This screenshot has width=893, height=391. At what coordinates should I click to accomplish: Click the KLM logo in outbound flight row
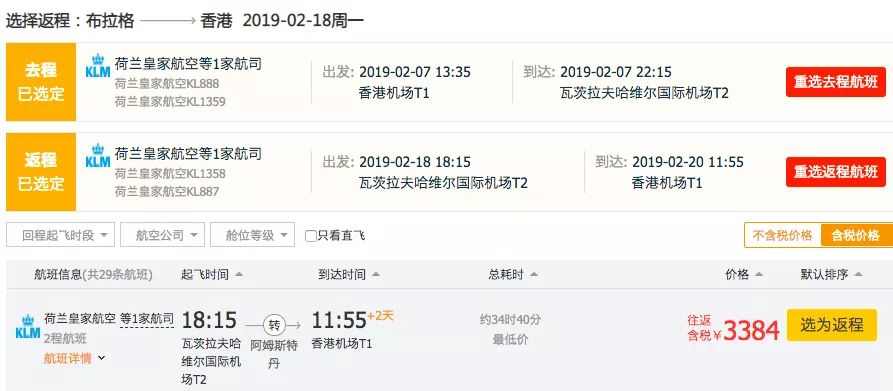[97, 66]
